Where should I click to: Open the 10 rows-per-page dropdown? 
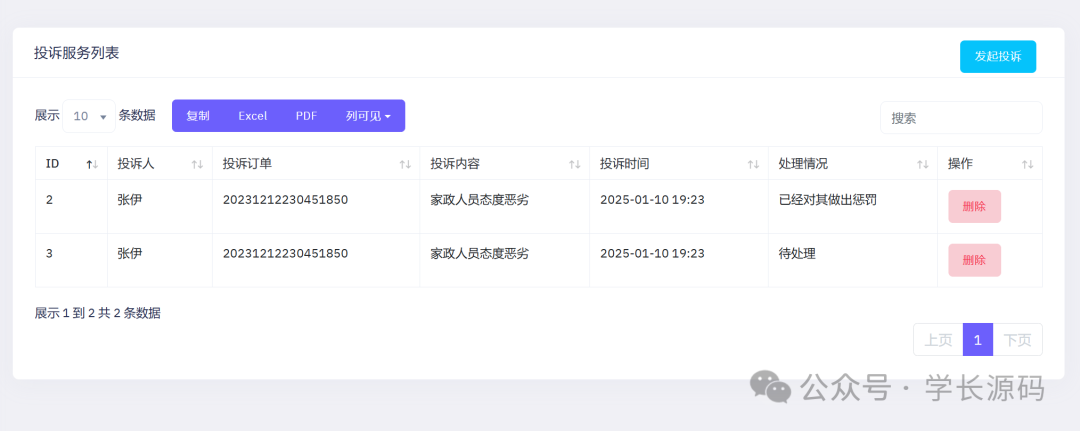coord(89,116)
